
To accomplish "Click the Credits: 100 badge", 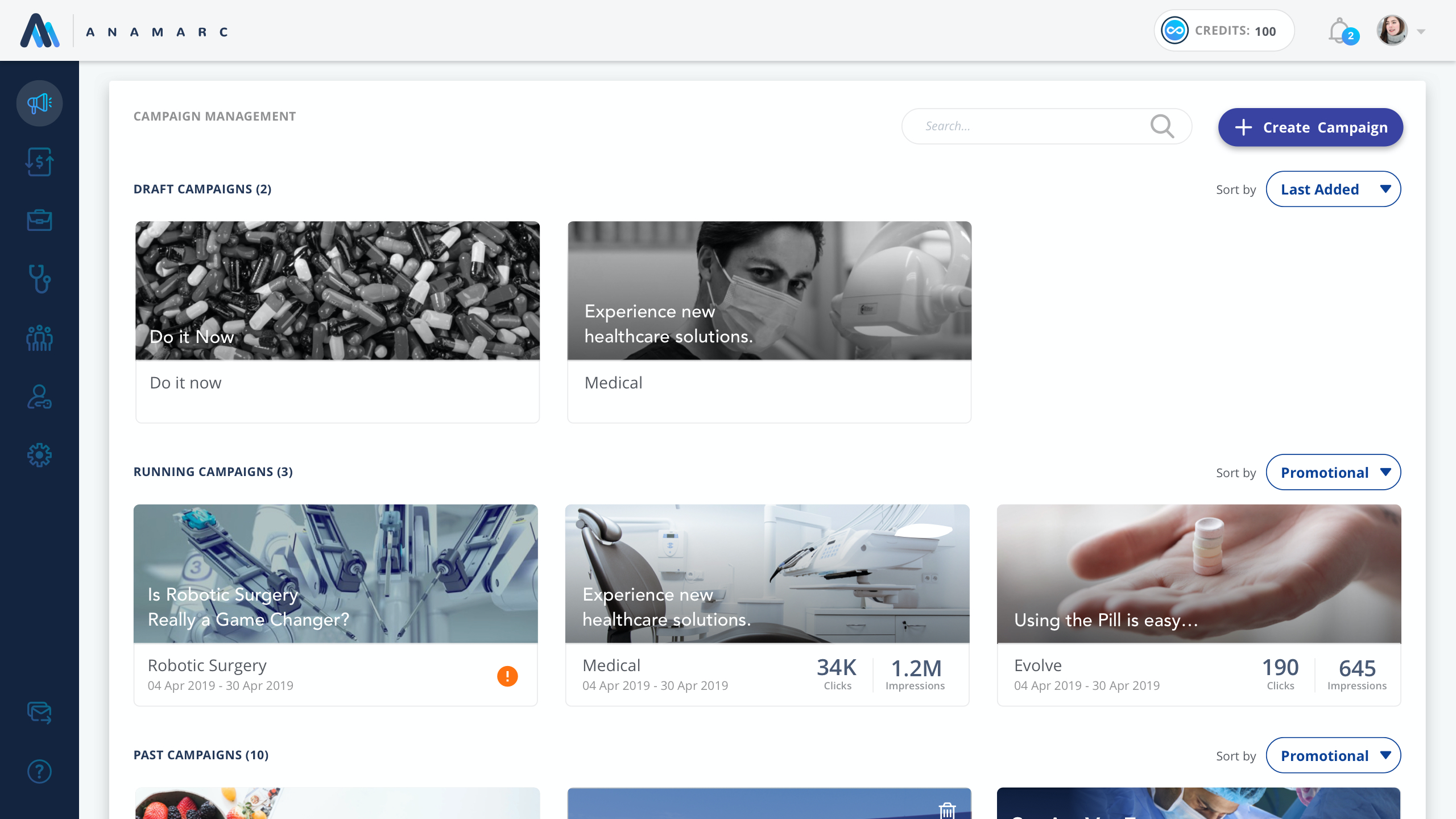I will click(1224, 31).
